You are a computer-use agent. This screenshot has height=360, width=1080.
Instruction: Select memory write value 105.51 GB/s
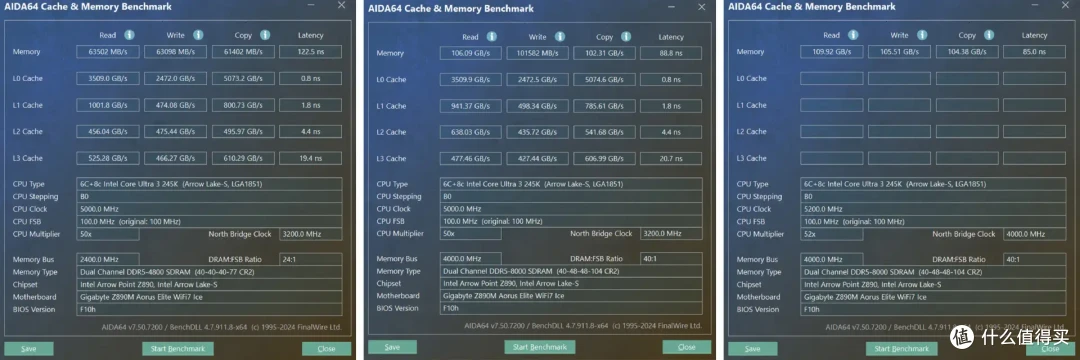pyautogui.click(x=899, y=52)
